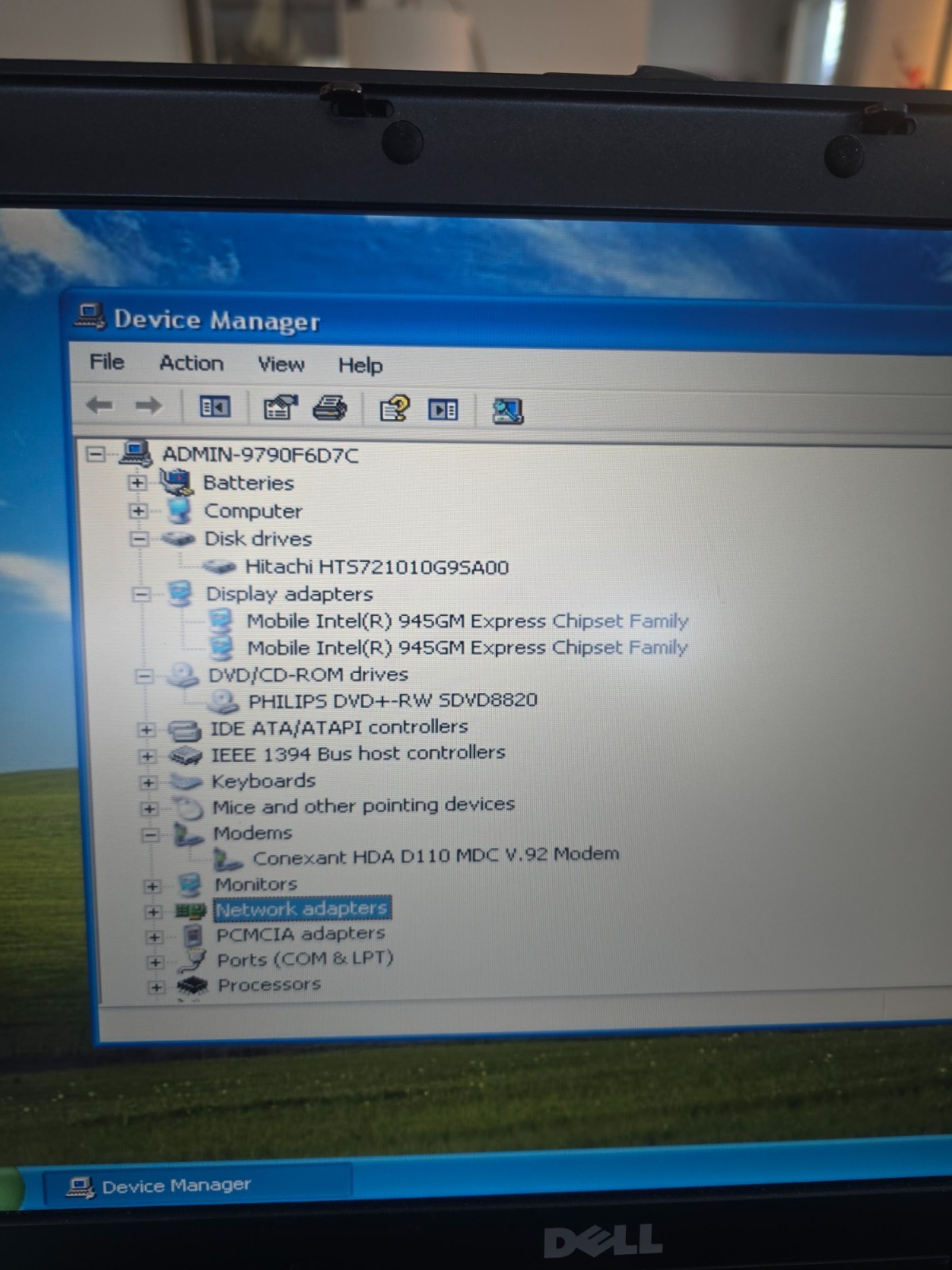The image size is (952, 1270).
Task: Click Scan for hardware changes icon
Action: [508, 411]
